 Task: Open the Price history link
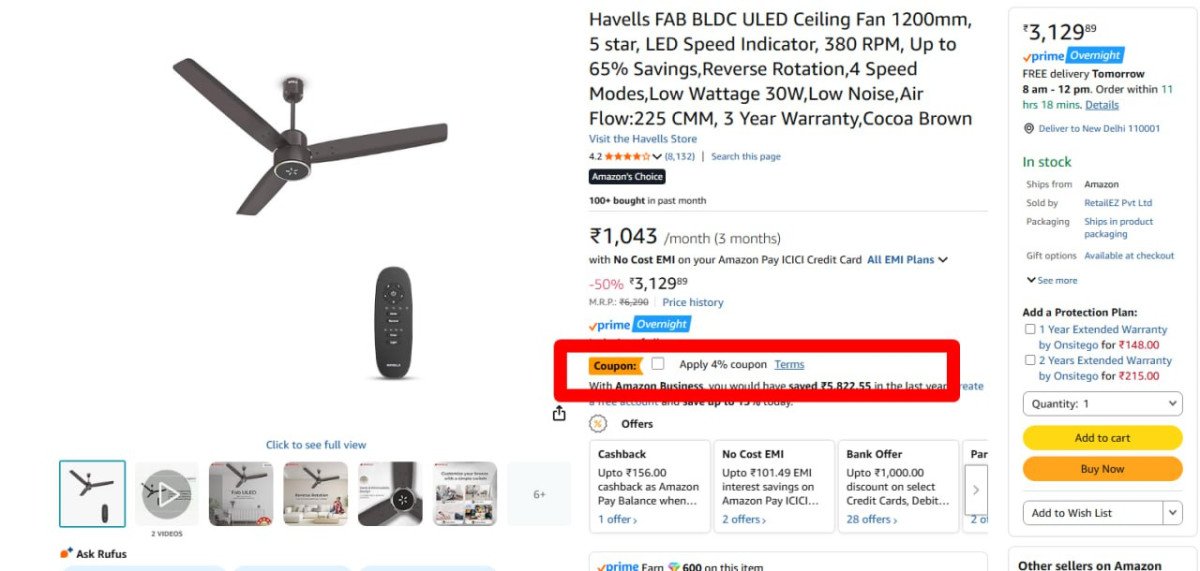click(692, 302)
